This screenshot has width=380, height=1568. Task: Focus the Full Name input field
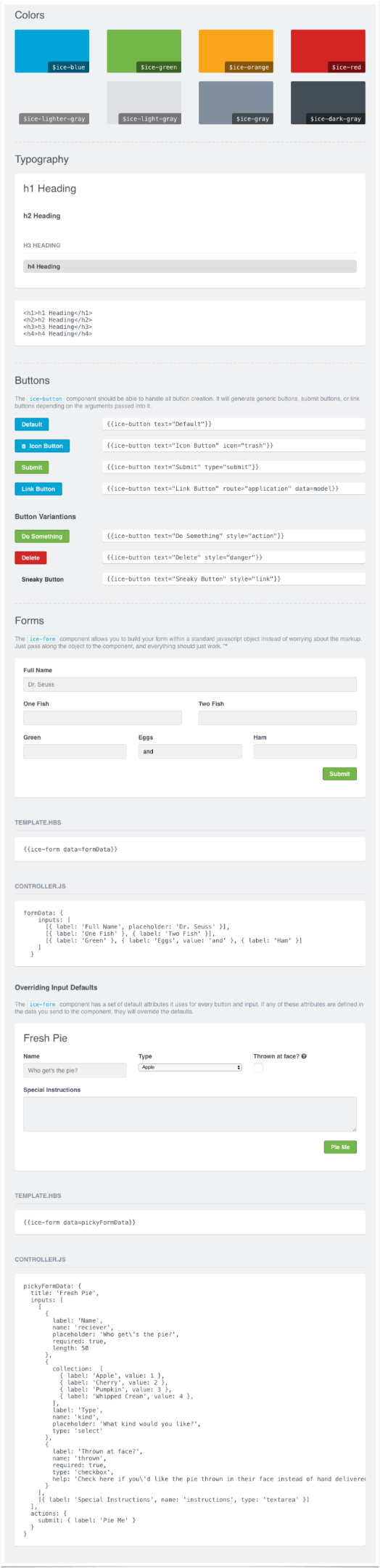pyautogui.click(x=190, y=685)
